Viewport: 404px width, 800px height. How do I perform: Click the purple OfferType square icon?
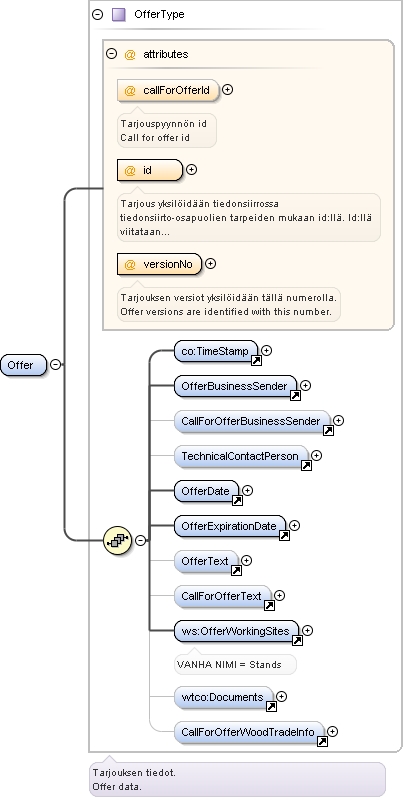pos(118,14)
